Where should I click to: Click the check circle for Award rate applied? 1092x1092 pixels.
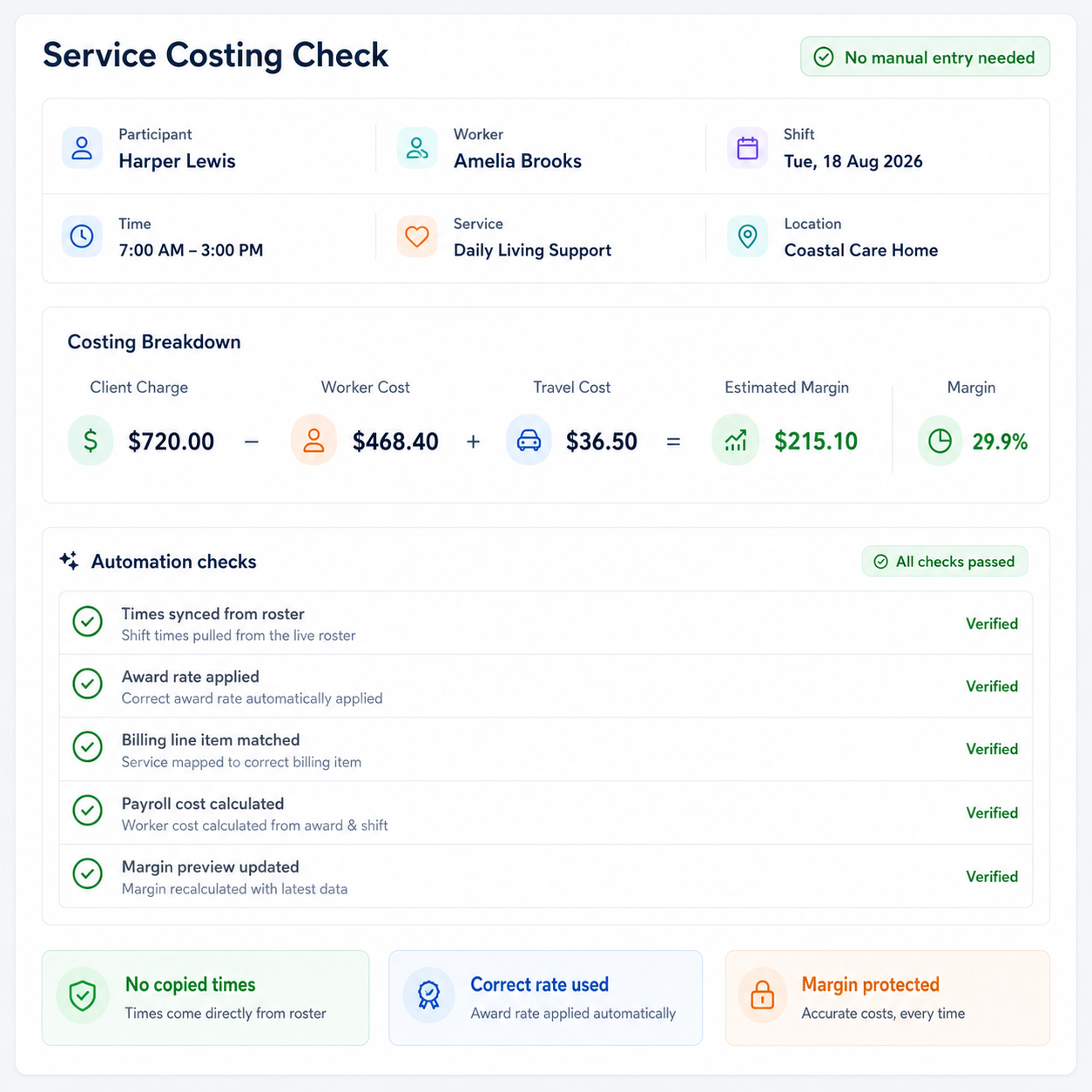[87, 684]
